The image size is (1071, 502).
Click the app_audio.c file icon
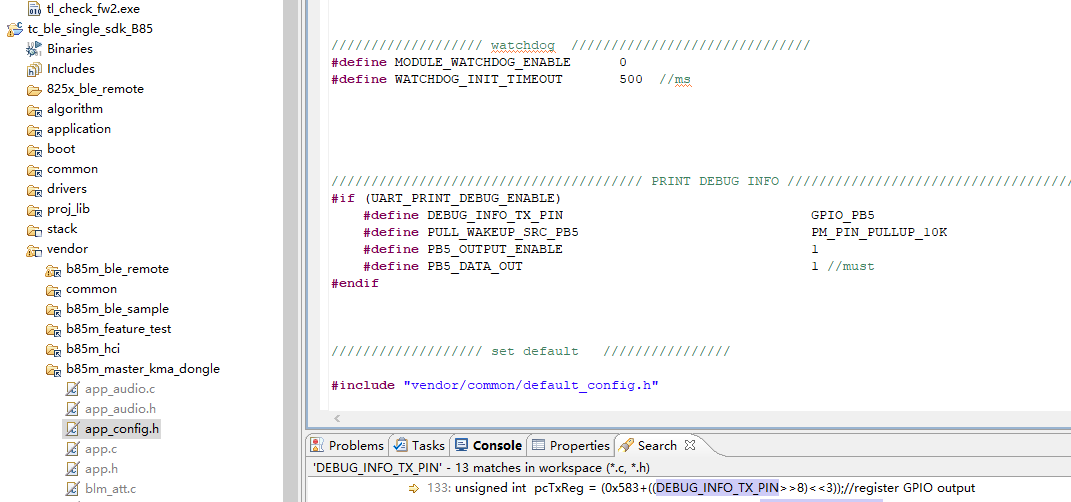click(72, 389)
